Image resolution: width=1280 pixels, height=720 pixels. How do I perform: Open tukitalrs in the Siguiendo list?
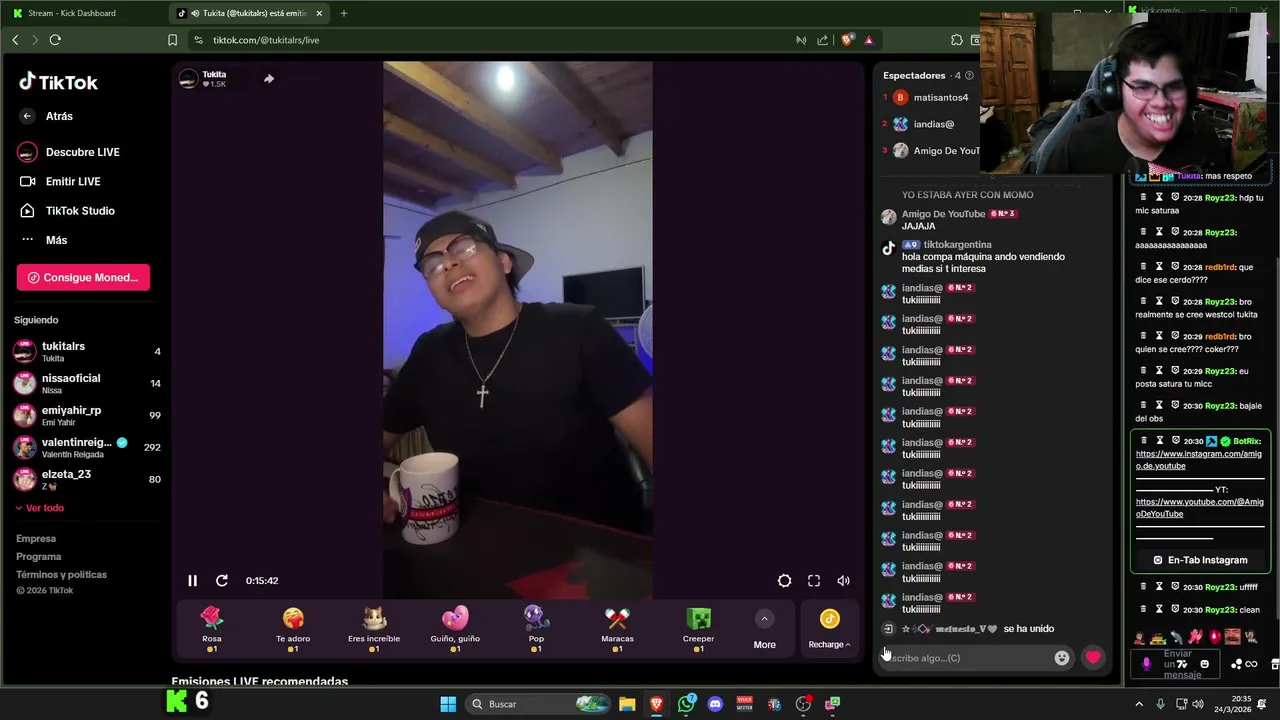tap(86, 351)
